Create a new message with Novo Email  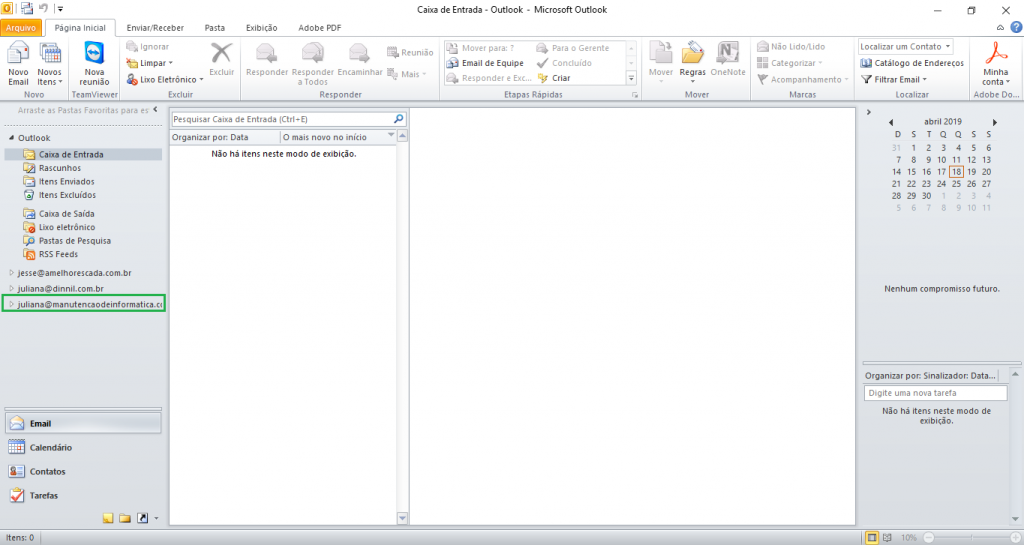(18, 64)
